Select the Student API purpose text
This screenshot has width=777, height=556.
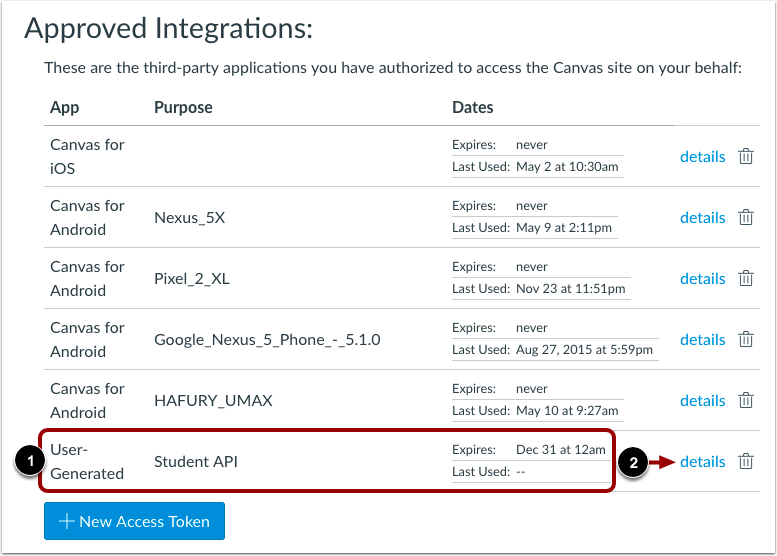tap(196, 461)
